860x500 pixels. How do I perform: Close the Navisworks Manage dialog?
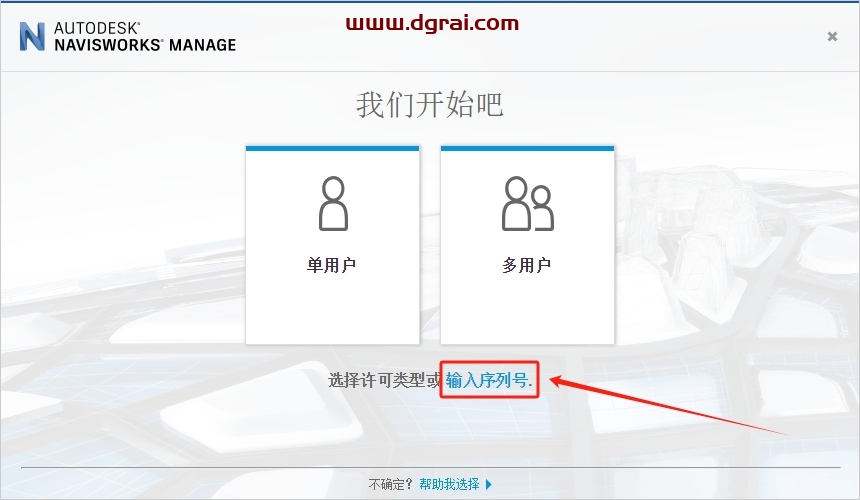tap(832, 37)
